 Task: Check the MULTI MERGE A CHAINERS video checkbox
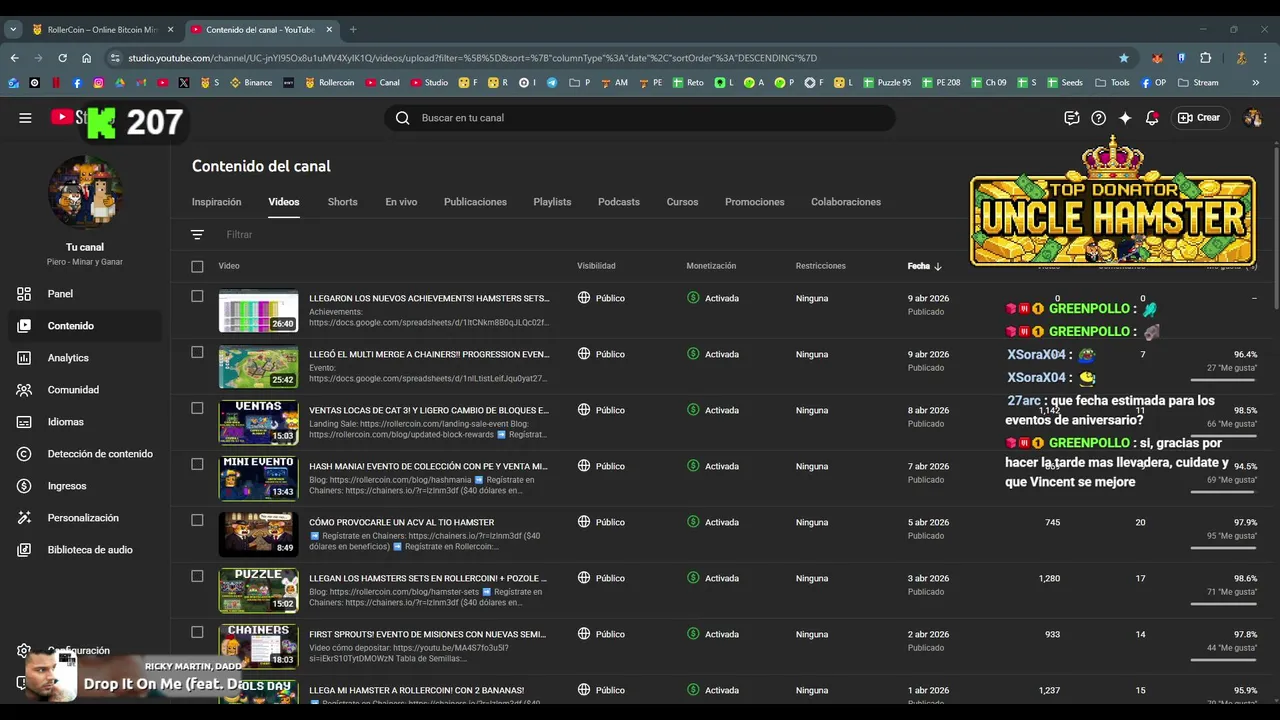[197, 352]
